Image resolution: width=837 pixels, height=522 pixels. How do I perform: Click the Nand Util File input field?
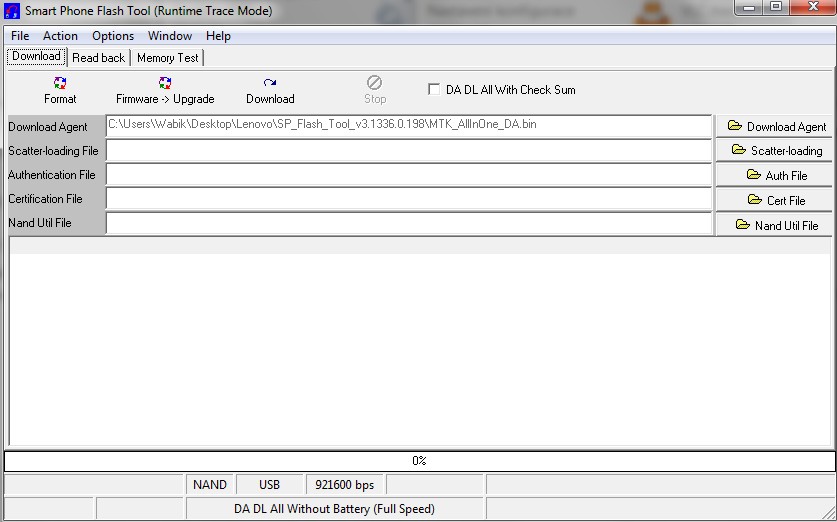[x=409, y=223]
